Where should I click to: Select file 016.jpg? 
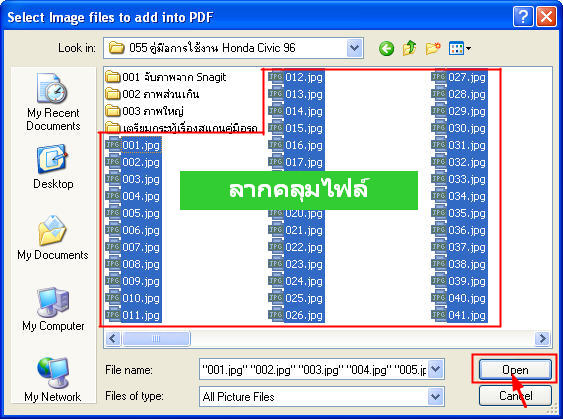coord(296,145)
